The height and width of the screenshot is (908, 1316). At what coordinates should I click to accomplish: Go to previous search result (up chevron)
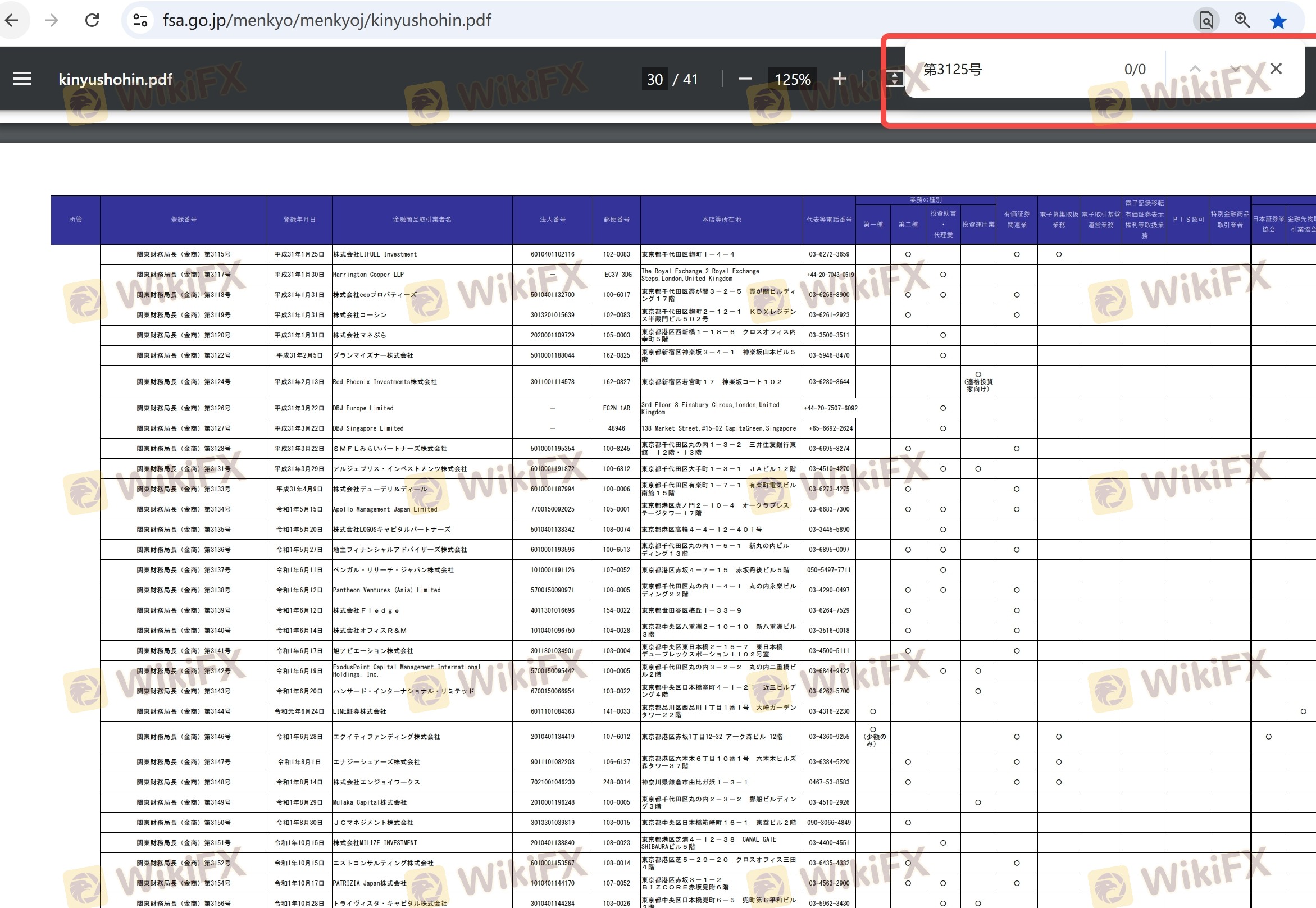click(x=1195, y=69)
